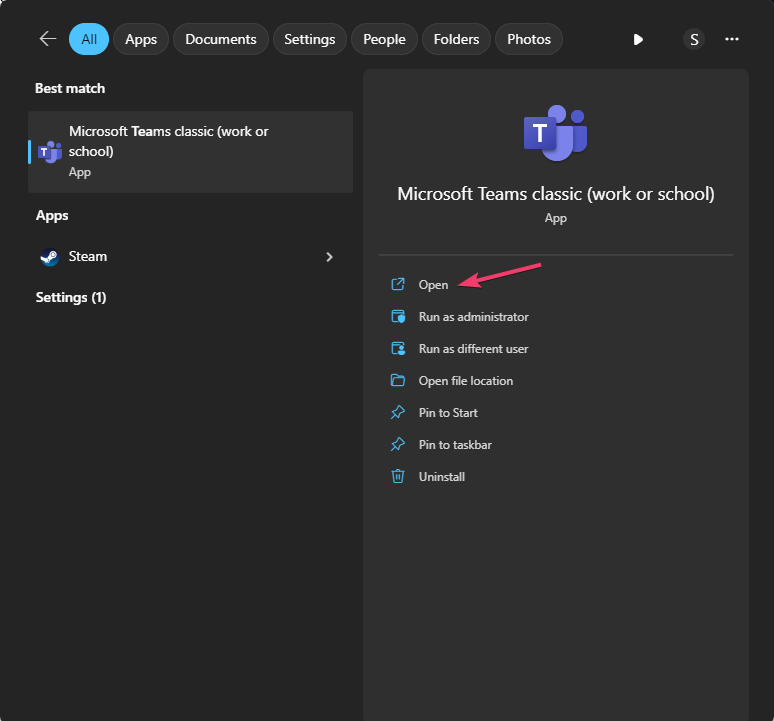774x721 pixels.
Task: Open the three-dot more options menu
Action: pos(732,39)
